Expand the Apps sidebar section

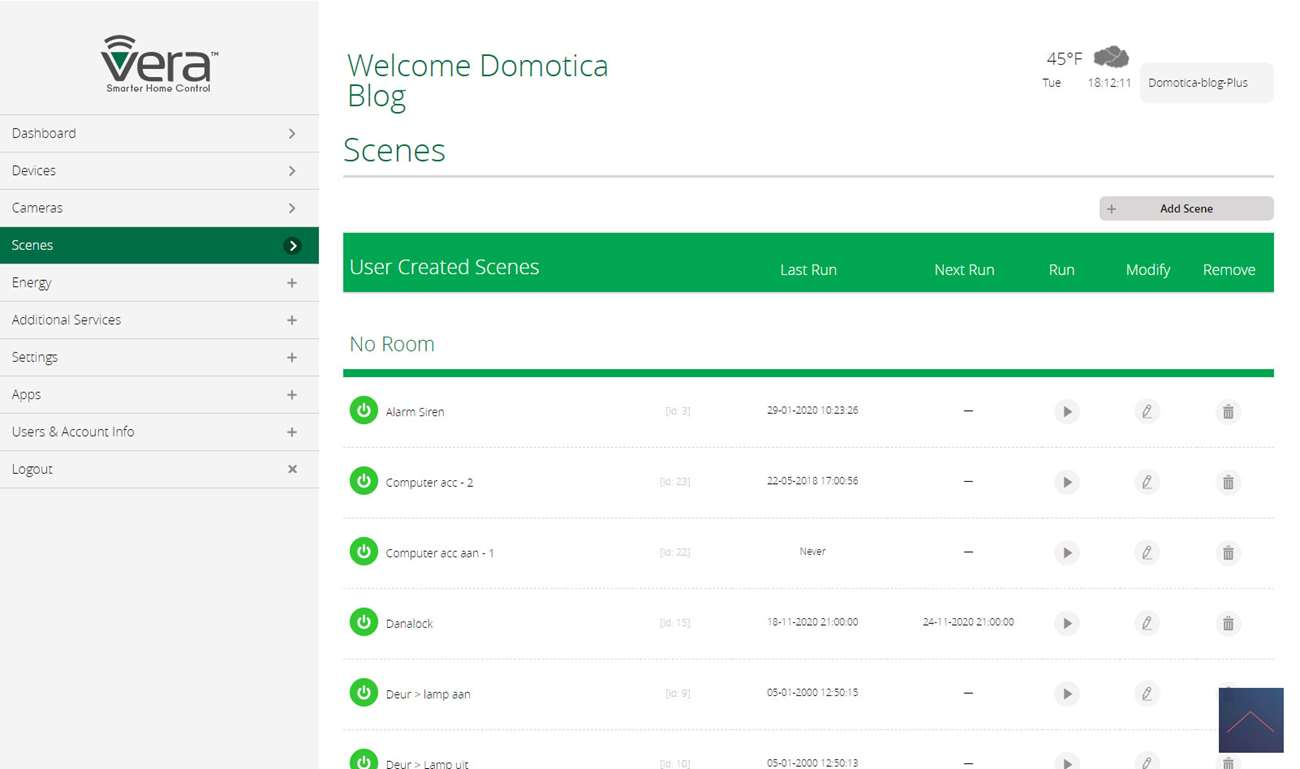point(159,395)
